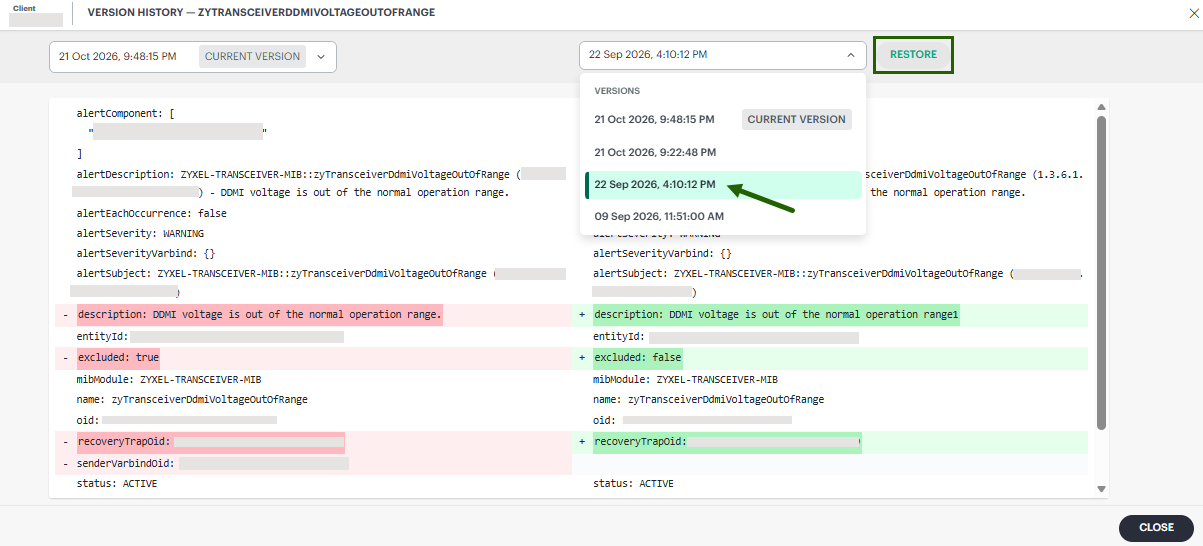Click left 'name: zyTransceiverDdmiVoltageOutOfRange' line
The image size is (1203, 546).
(x=192, y=399)
